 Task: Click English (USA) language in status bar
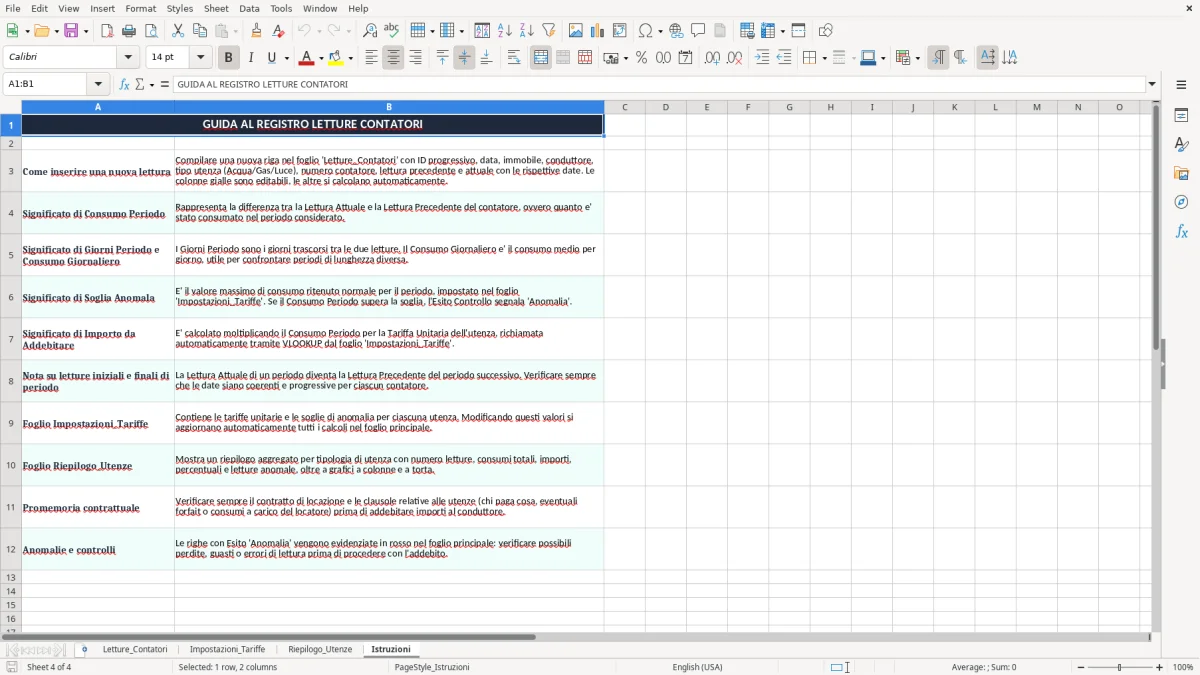coord(697,667)
